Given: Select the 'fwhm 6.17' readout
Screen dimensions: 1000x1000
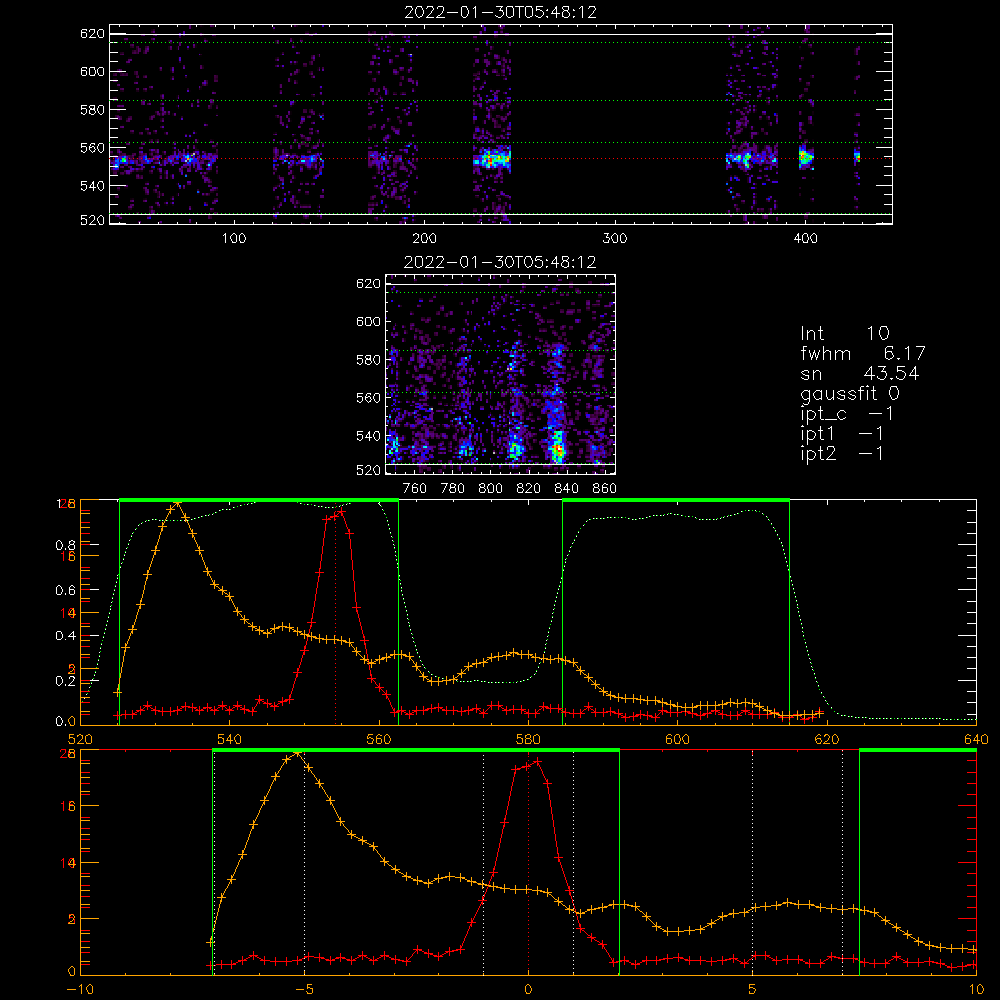Looking at the screenshot, I should [x=863, y=353].
